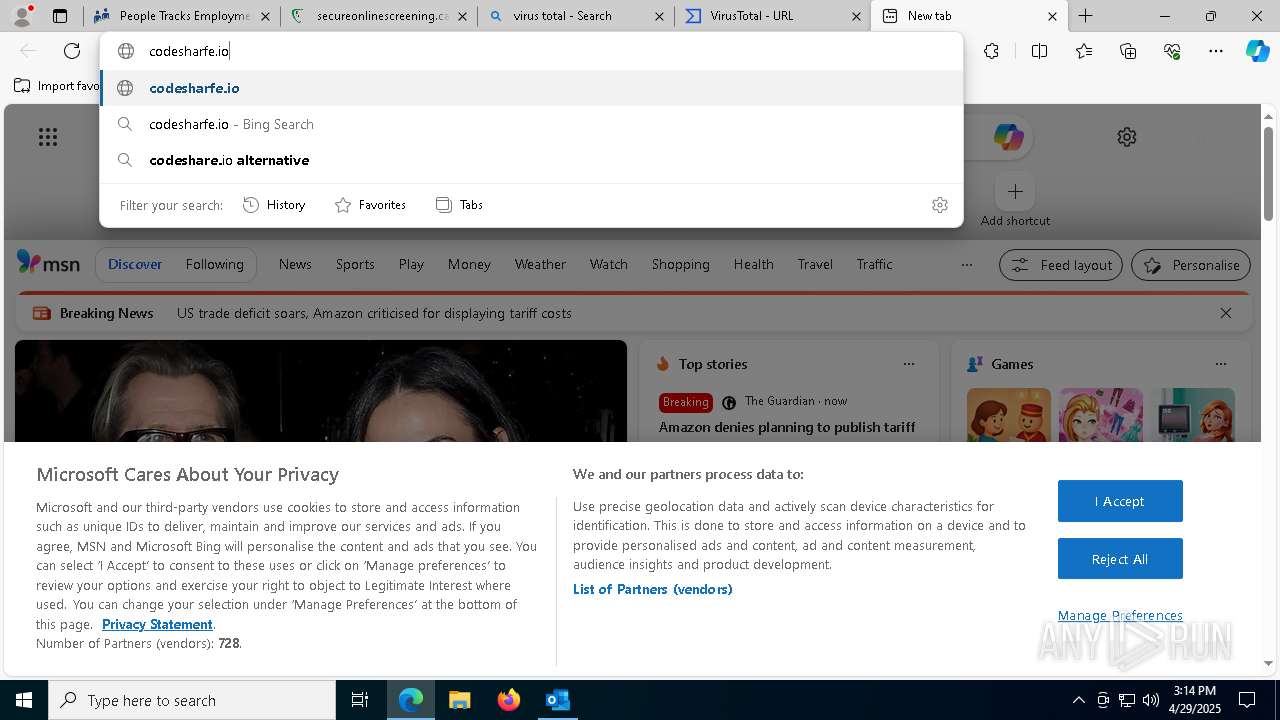Open Split screen icon in toolbar
Screen dimensions: 1280x720
1039,51
